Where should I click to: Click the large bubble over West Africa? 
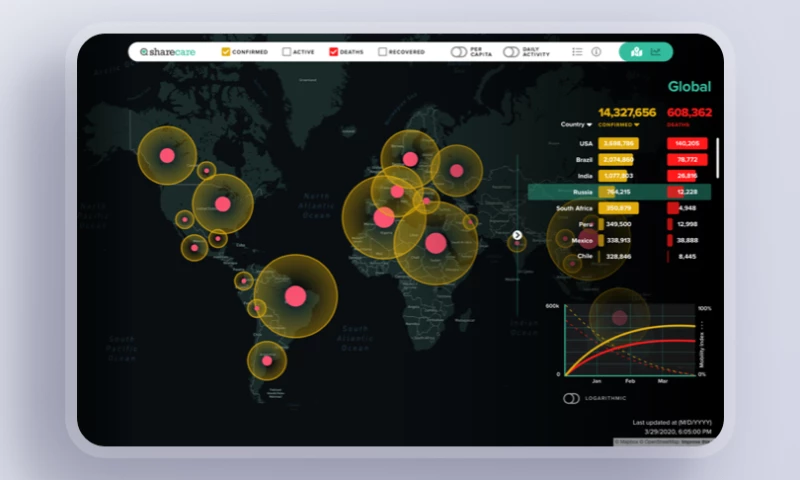(384, 218)
